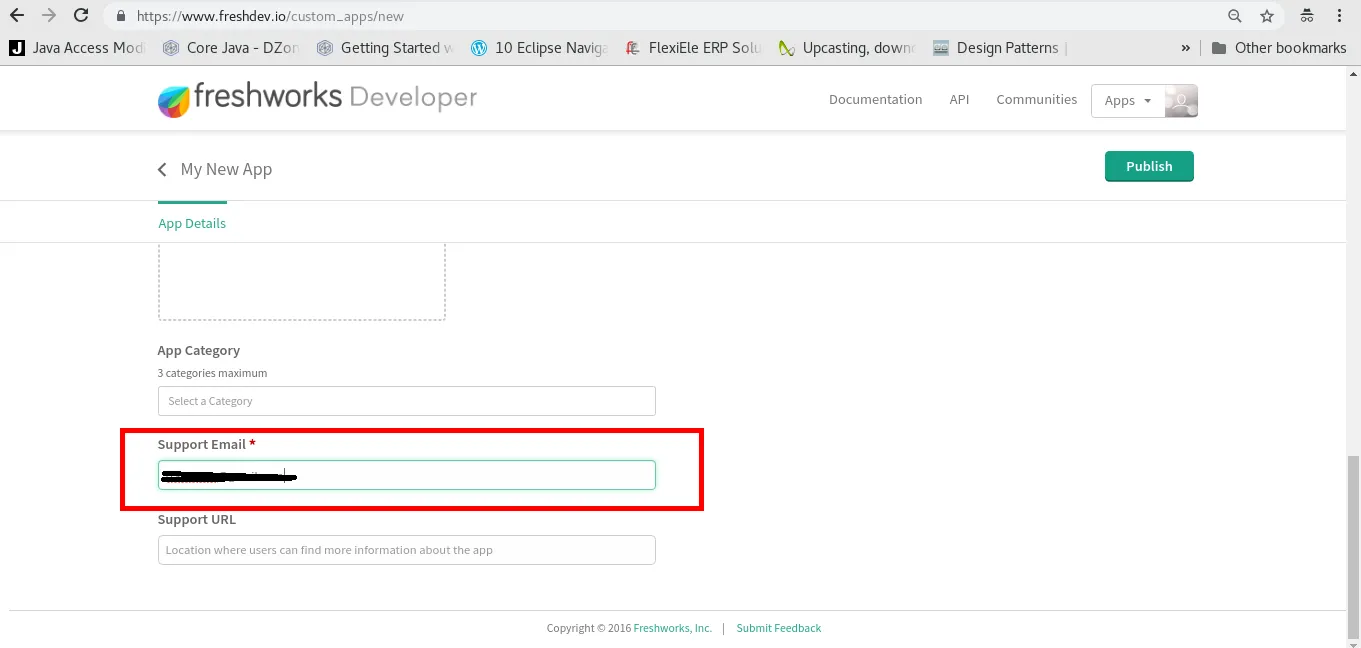Screen dimensions: 1361x648
Task: Click the user avatar in the header
Action: pyautogui.click(x=1181, y=100)
